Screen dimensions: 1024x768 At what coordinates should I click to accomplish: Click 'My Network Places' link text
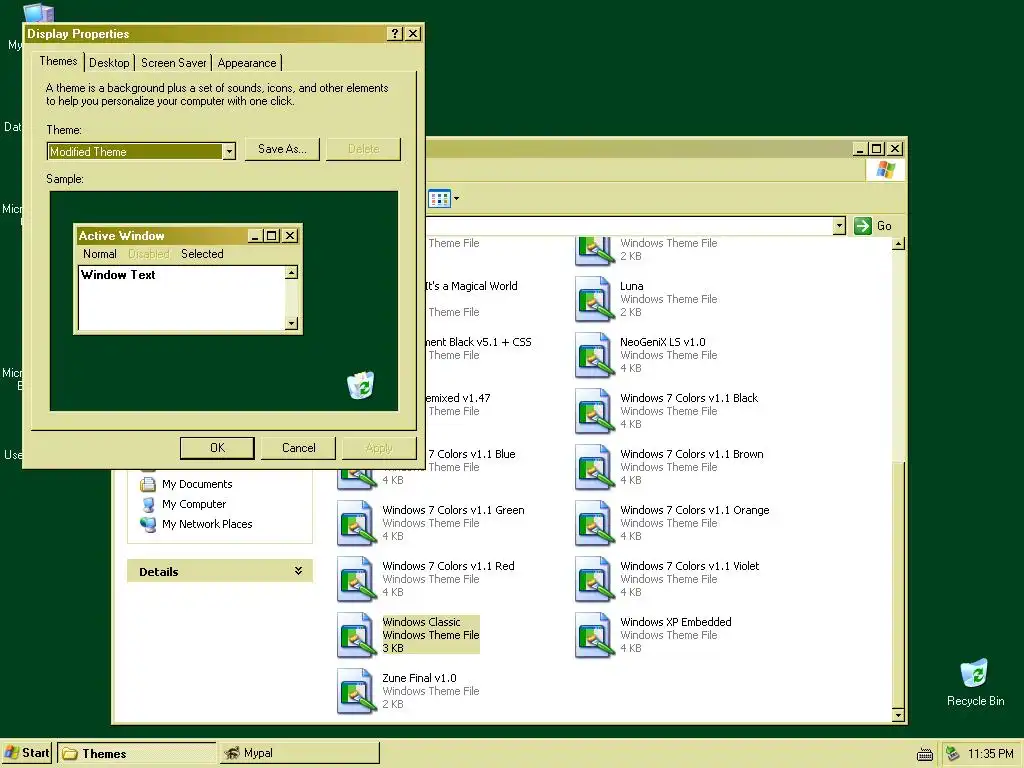point(207,524)
